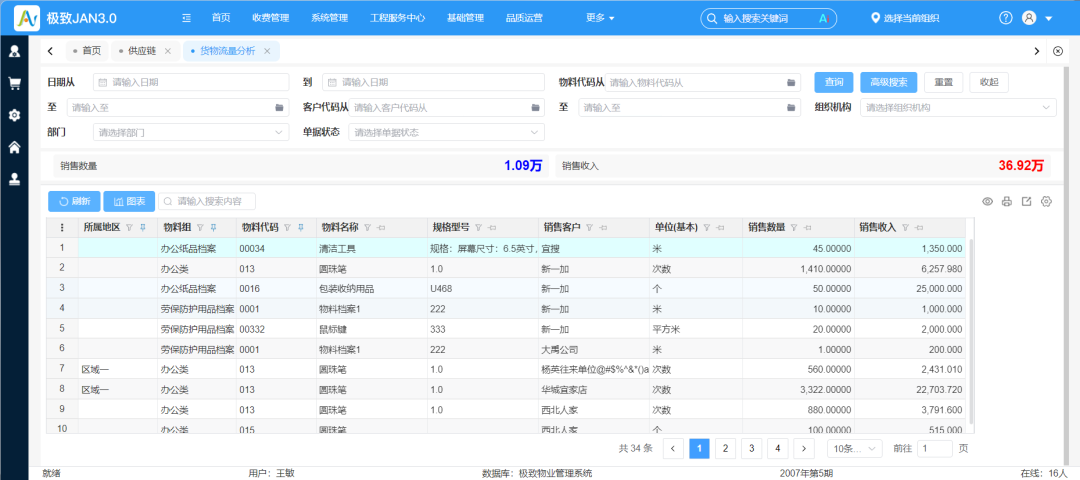
Task: Go to page 4
Action: (x=778, y=448)
